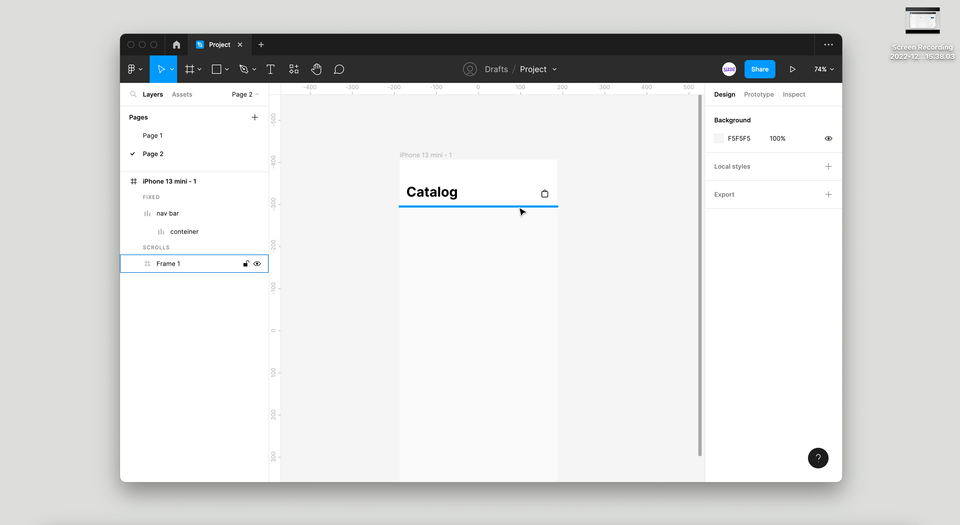Open Move tool options dropdown arrow
The width and height of the screenshot is (960, 525).
[172, 69]
